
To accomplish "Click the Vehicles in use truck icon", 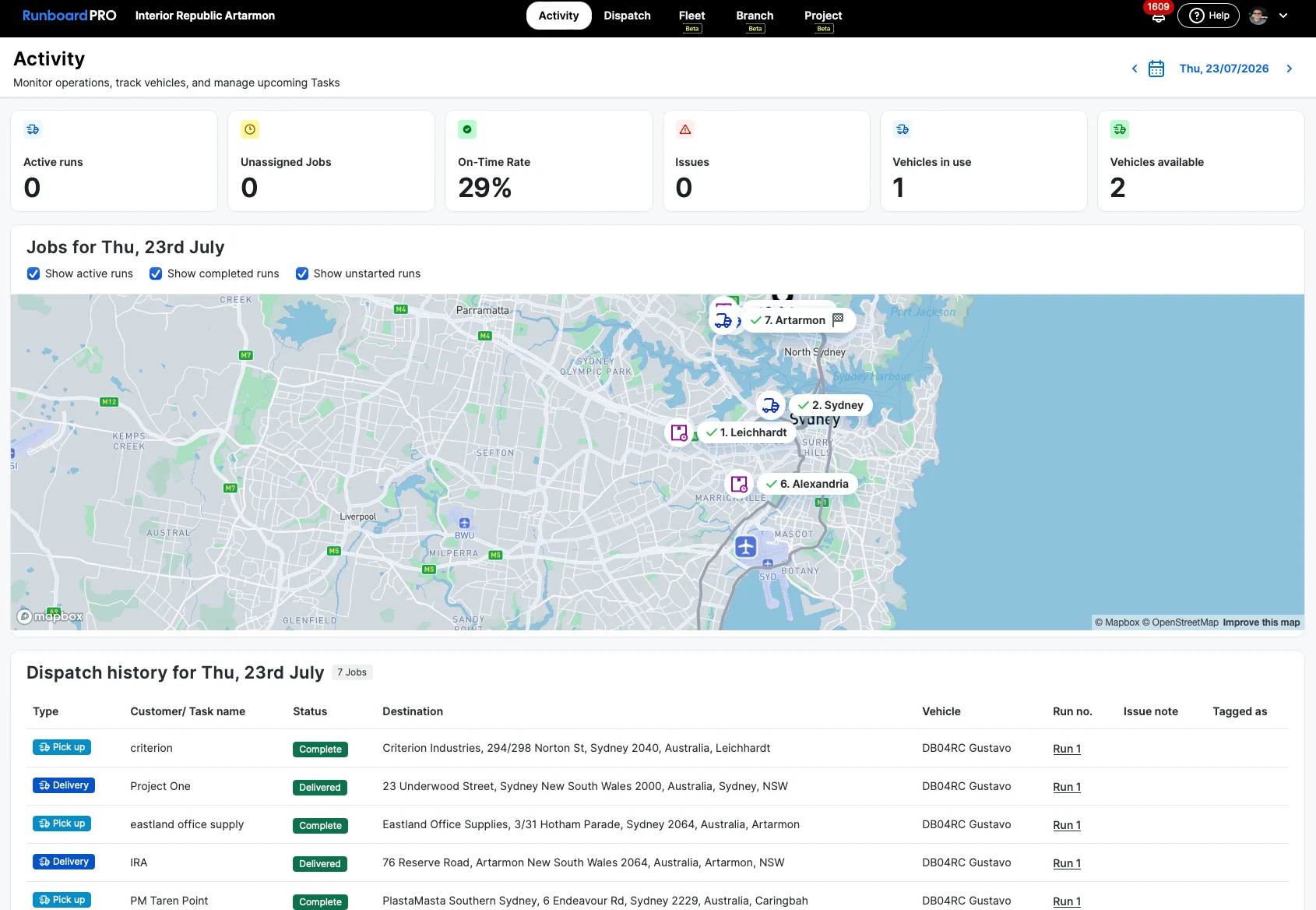I will tap(903, 129).
